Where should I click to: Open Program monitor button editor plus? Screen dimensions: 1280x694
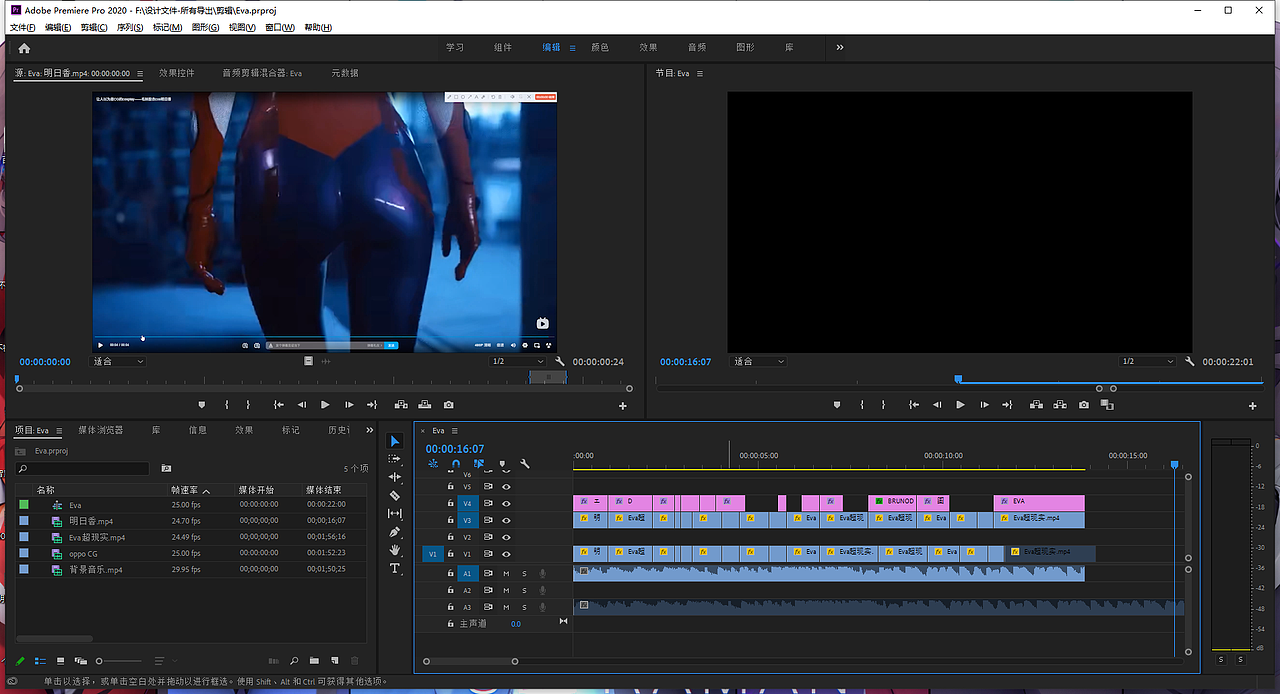pos(1252,406)
